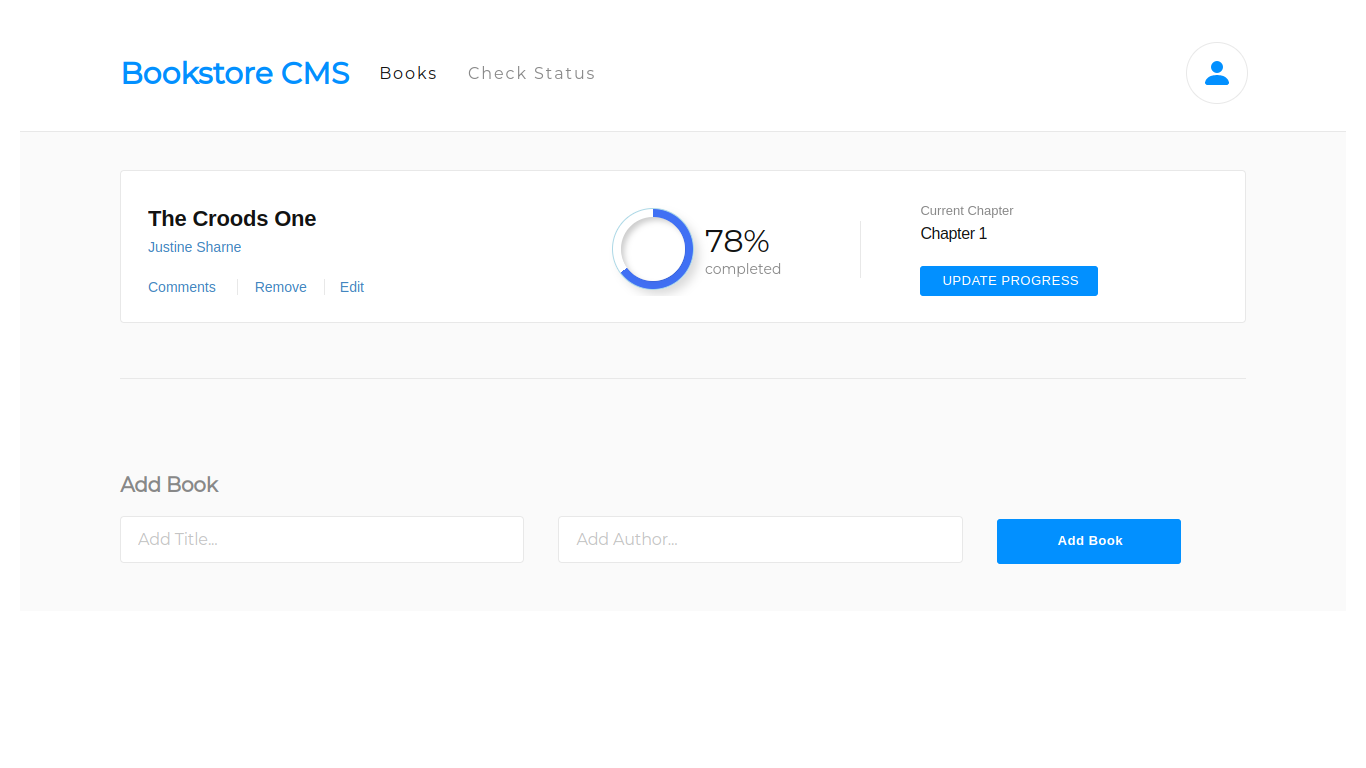Open the Check Status section
Viewport: 1366px width, 768px height.
point(531,72)
